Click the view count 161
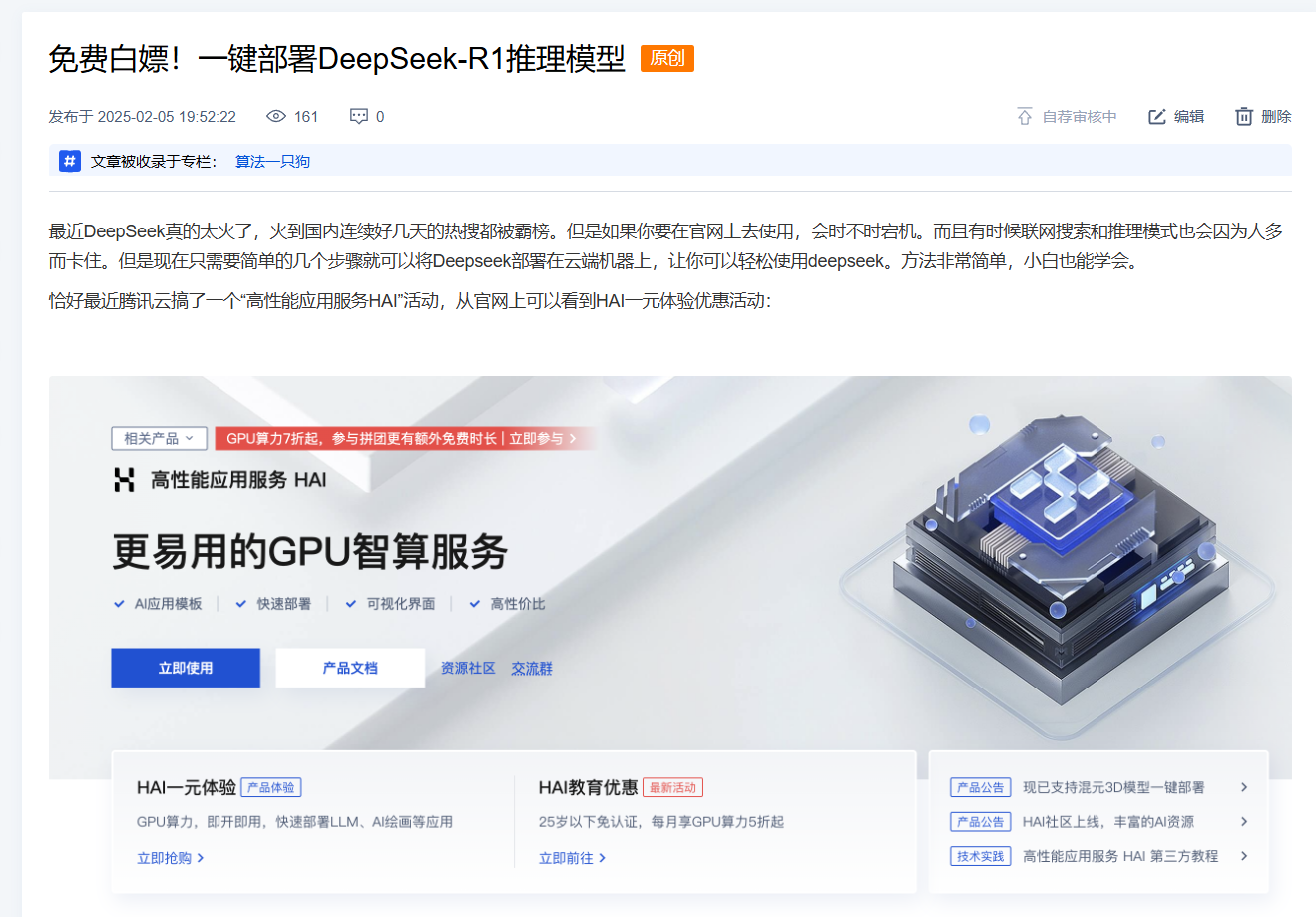This screenshot has width=1316, height=917. [x=306, y=117]
